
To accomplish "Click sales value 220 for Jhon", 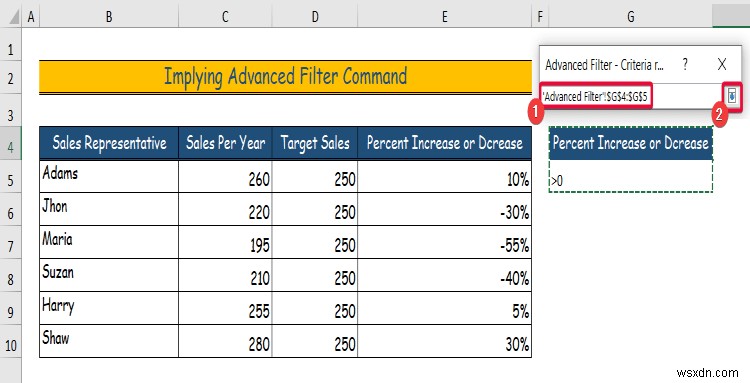I will pyautogui.click(x=225, y=209).
